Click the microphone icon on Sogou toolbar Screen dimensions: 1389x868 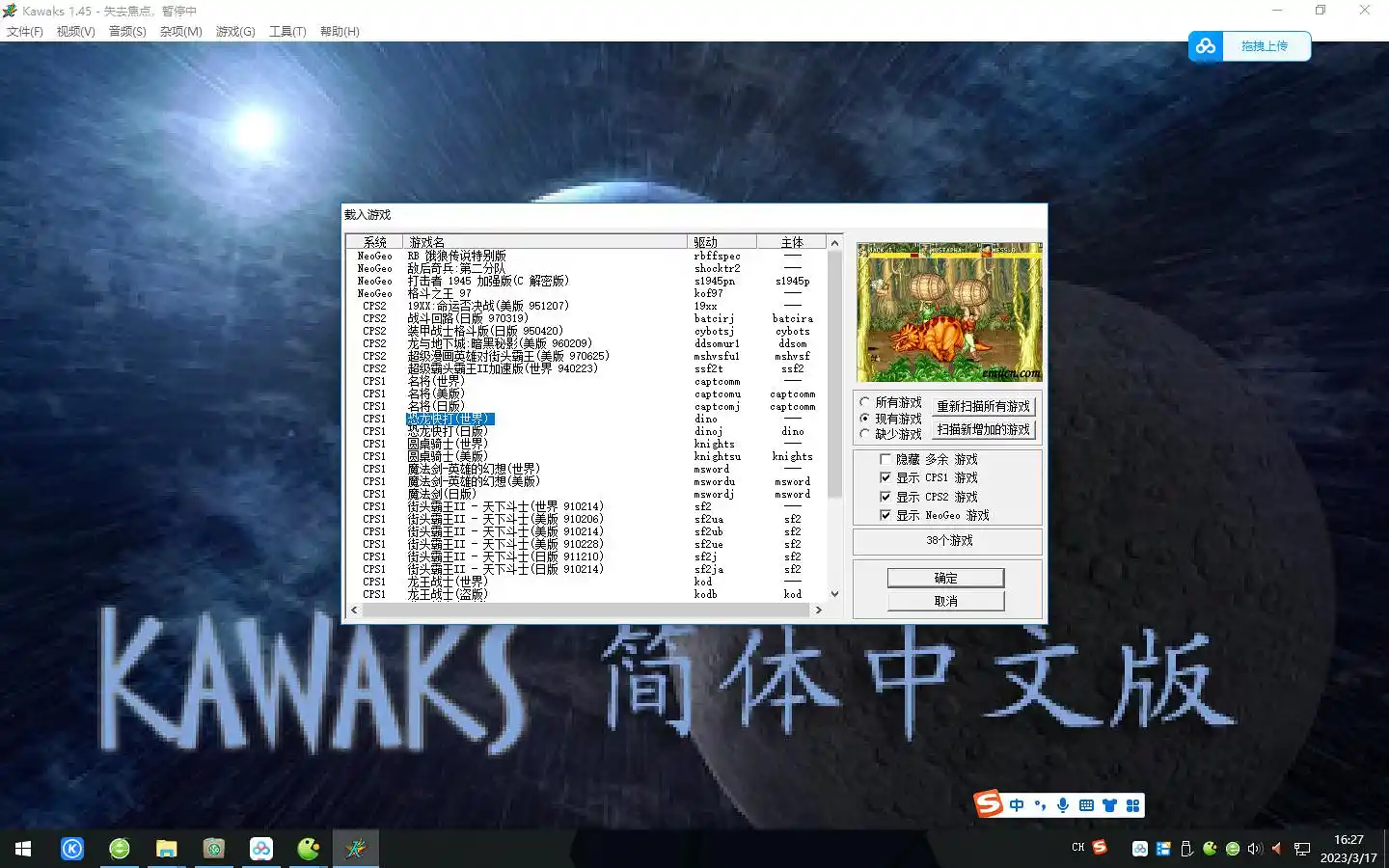click(1062, 805)
